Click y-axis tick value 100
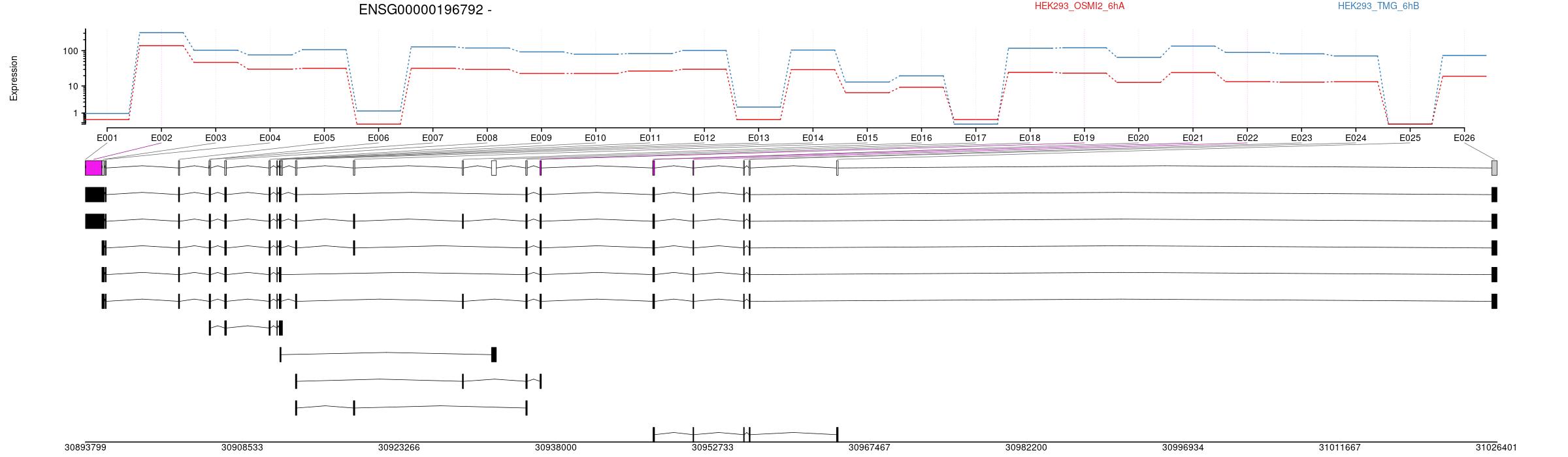Screen dimensions: 1568x457 click(71, 51)
